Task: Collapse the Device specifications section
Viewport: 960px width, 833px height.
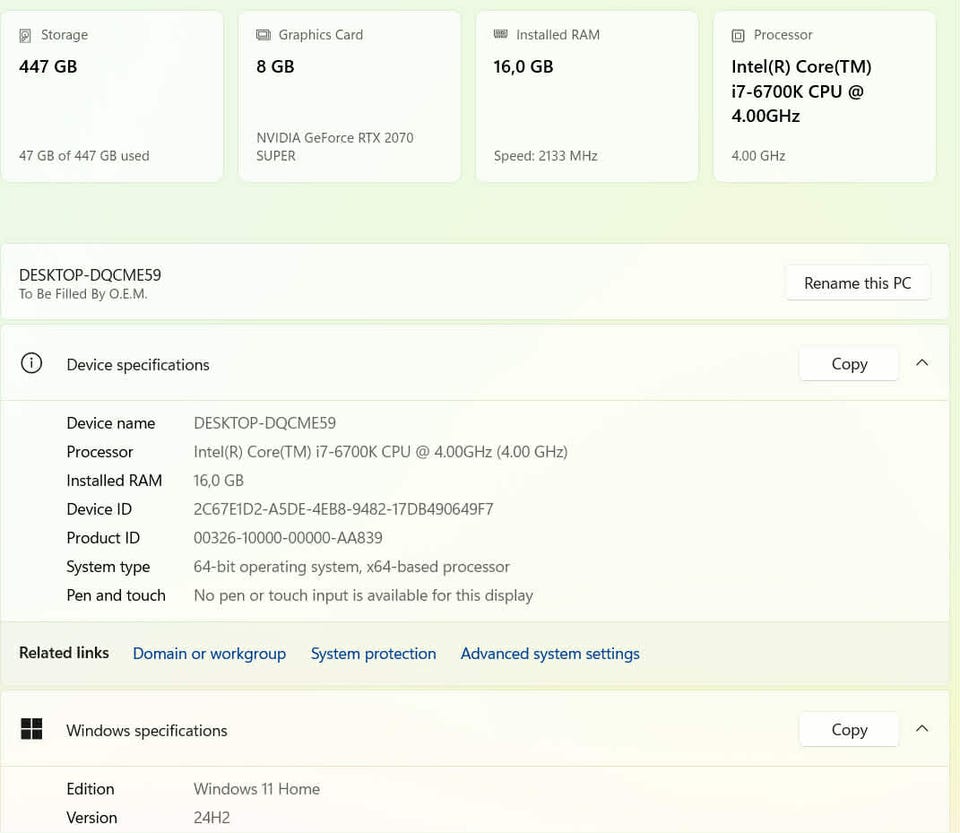Action: pyautogui.click(x=922, y=363)
